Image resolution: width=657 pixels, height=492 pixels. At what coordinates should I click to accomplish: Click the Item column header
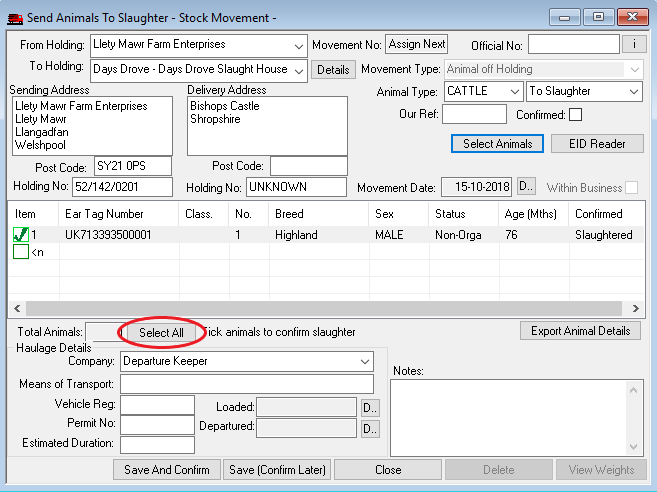tap(34, 214)
